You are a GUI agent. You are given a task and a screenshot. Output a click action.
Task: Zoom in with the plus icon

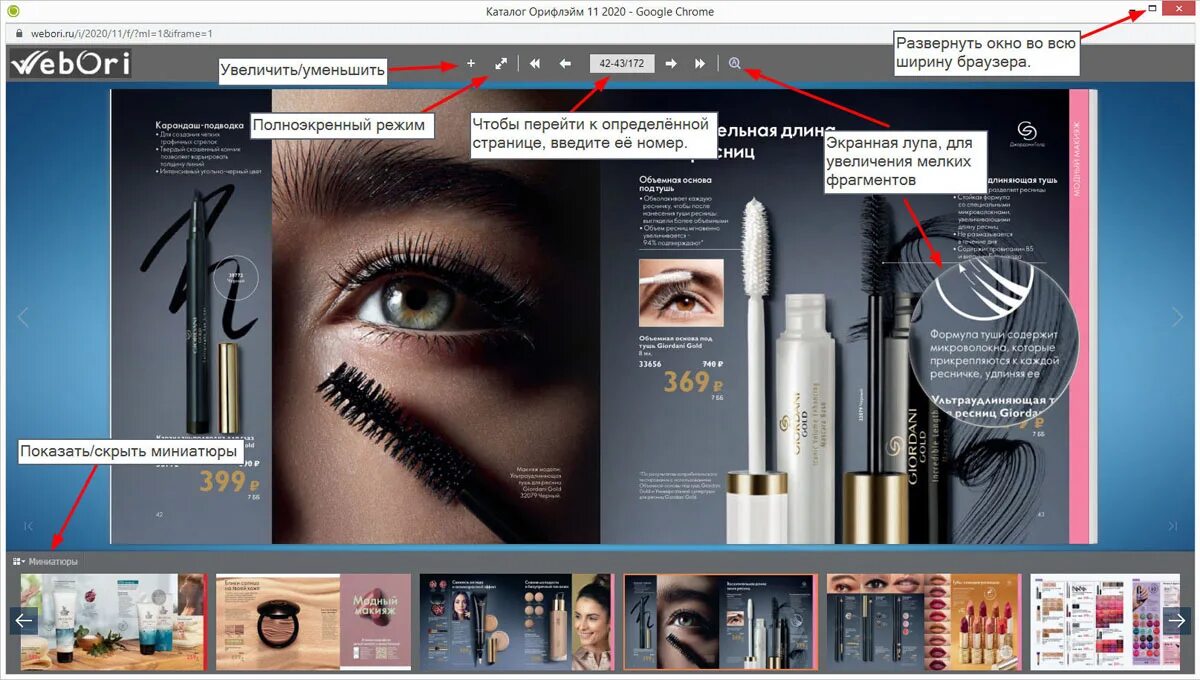click(471, 63)
